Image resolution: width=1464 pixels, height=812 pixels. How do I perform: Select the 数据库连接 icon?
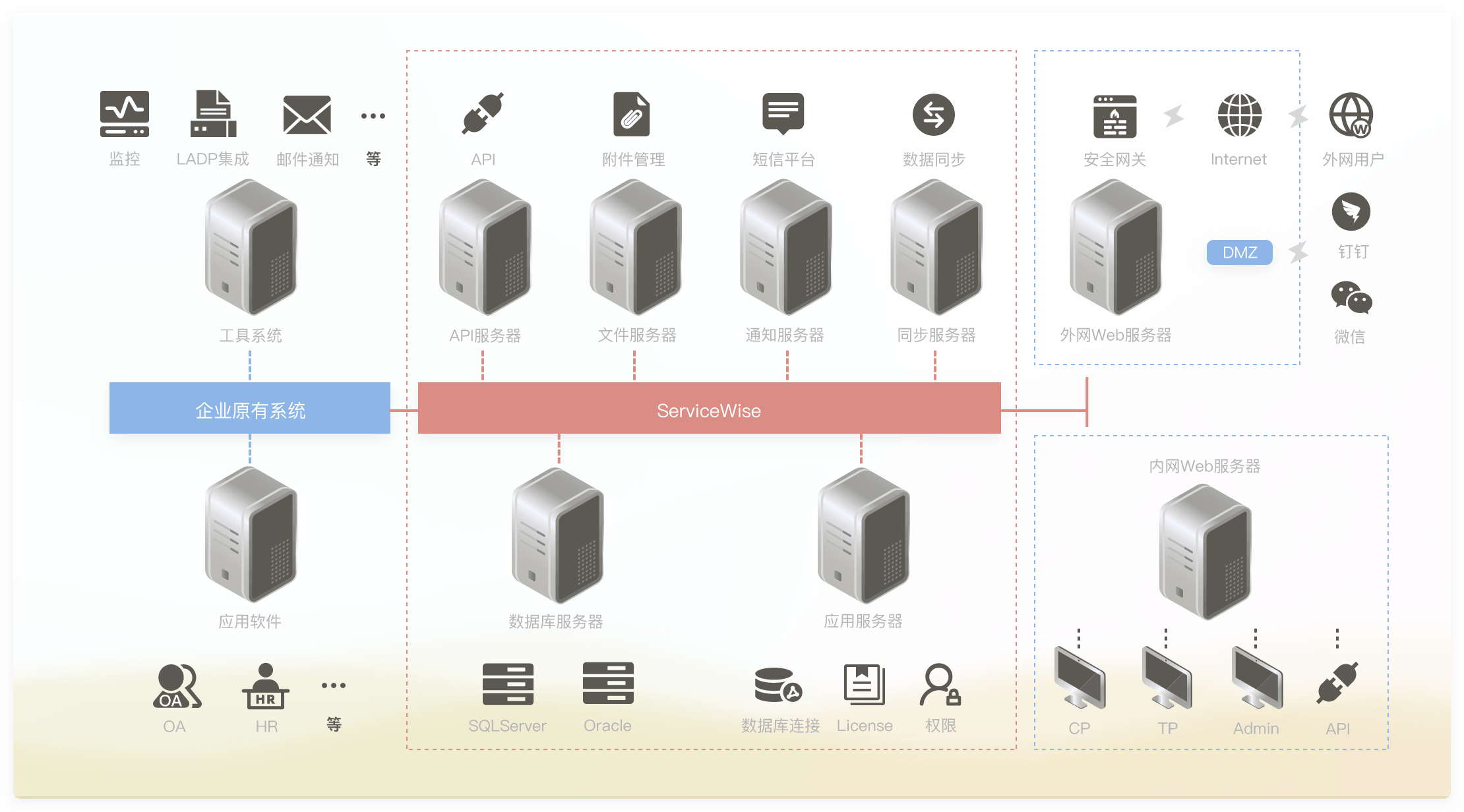click(778, 685)
